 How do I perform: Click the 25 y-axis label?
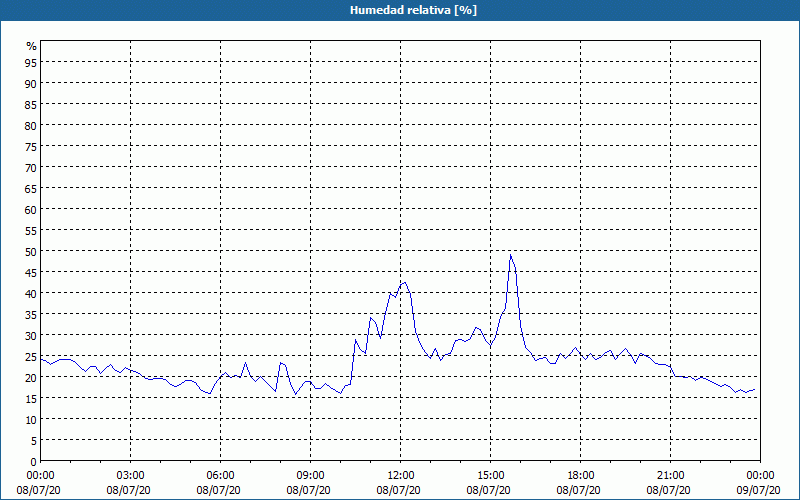click(31, 357)
